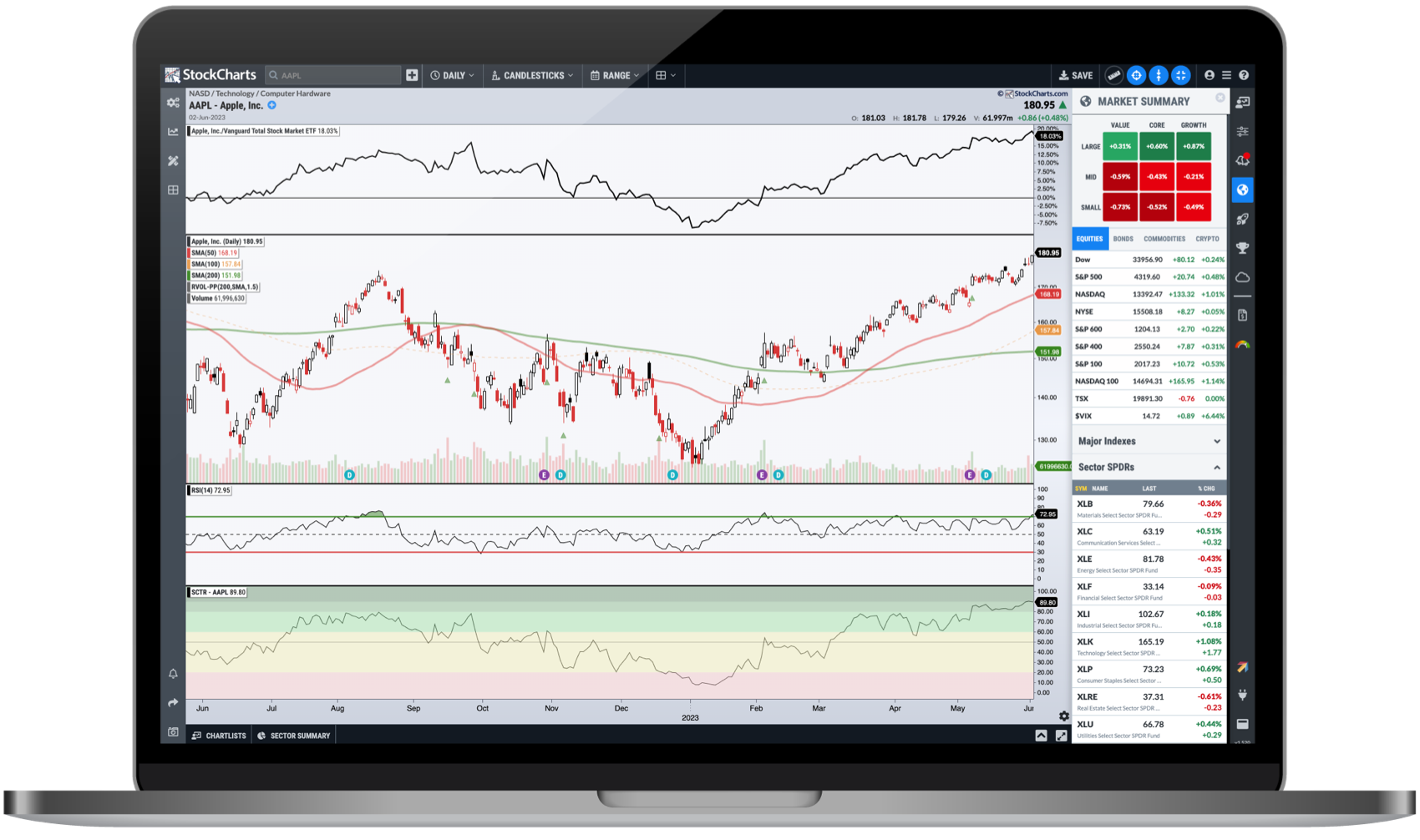Switch to the BONDS tab
Image resolution: width=1420 pixels, height=840 pixels.
[x=1123, y=239]
